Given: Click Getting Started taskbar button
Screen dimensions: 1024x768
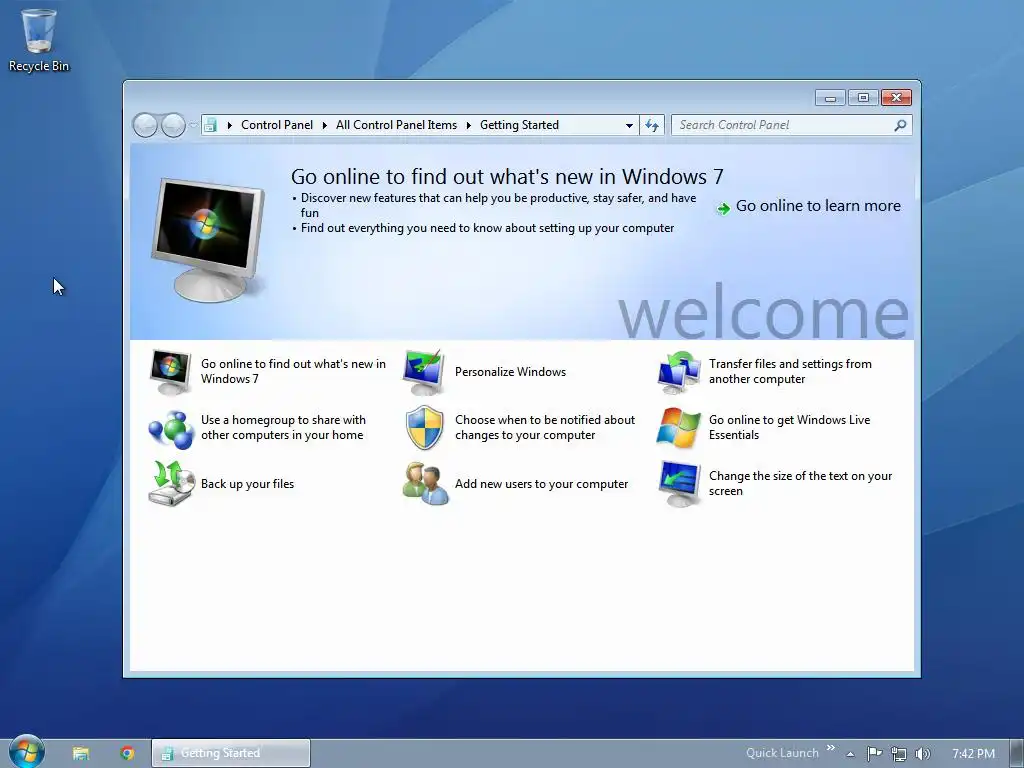Looking at the screenshot, I should tap(231, 753).
